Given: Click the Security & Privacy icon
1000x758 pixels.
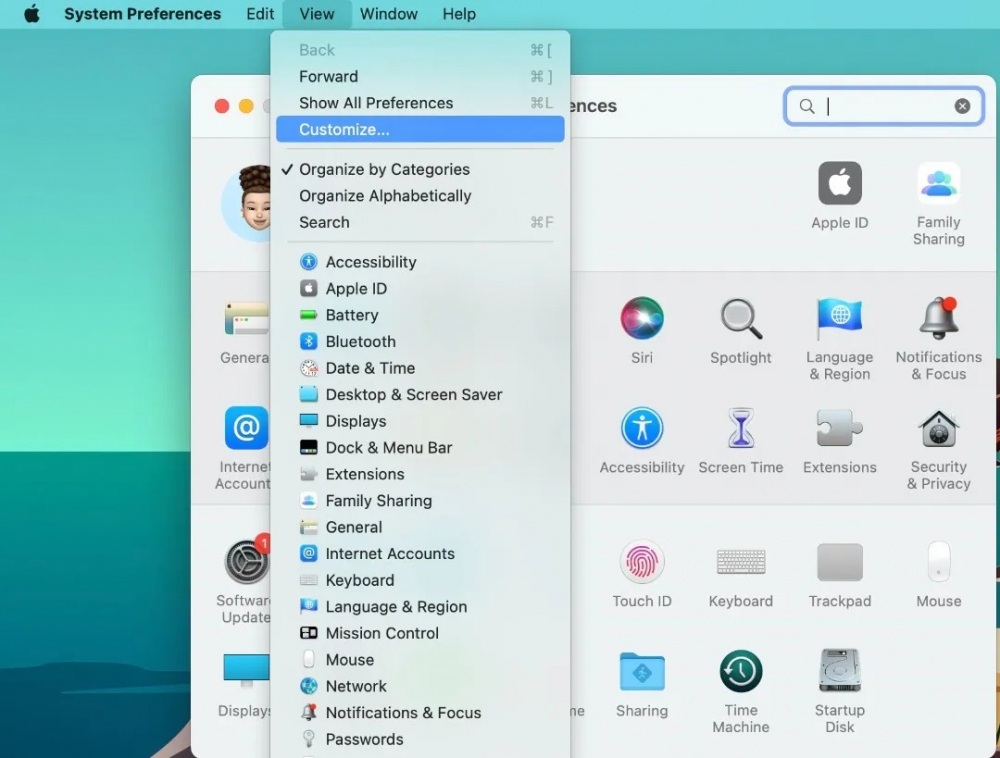Looking at the screenshot, I should tap(938, 429).
